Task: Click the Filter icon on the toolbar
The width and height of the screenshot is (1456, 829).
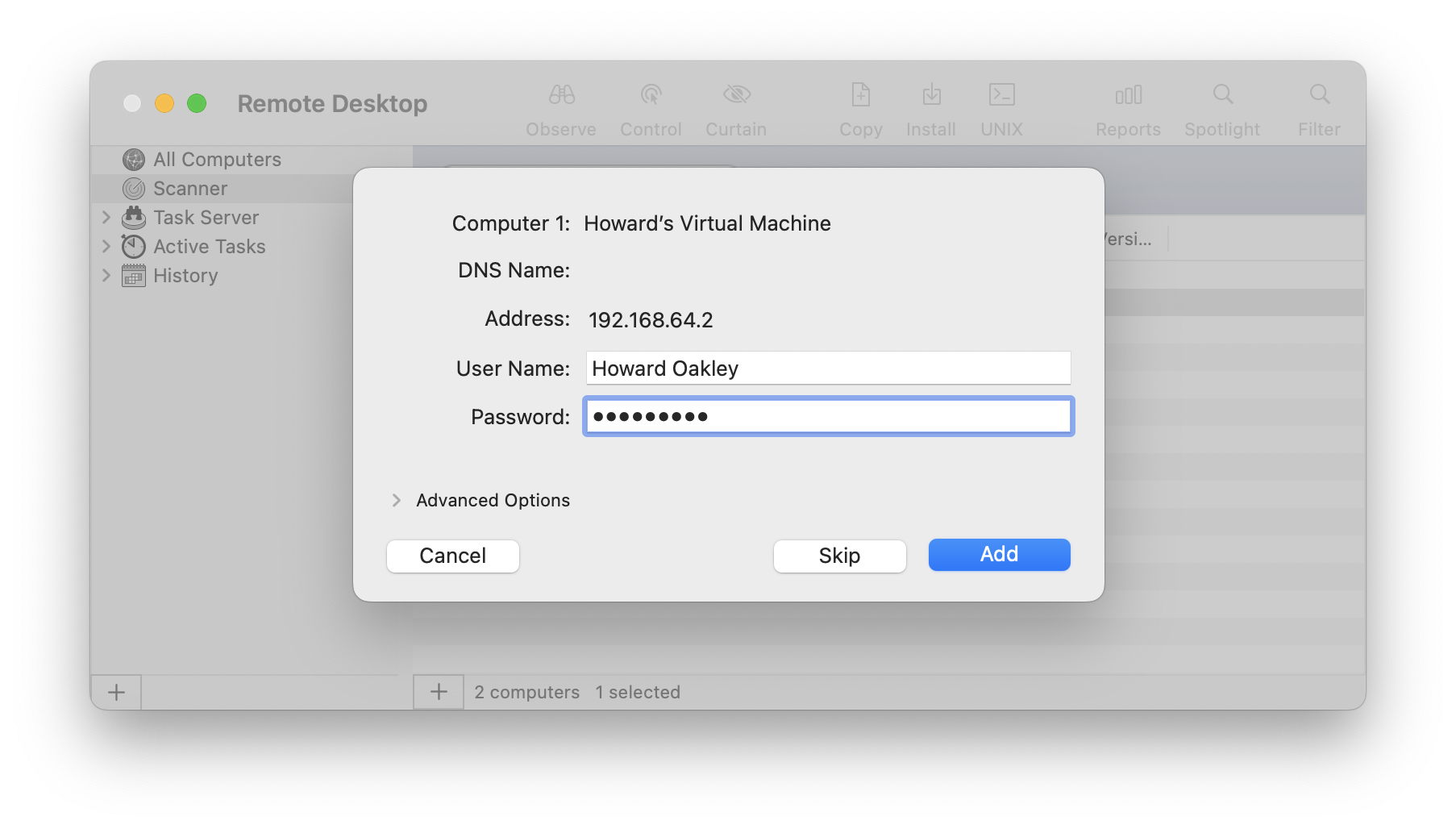Action: coord(1317,105)
